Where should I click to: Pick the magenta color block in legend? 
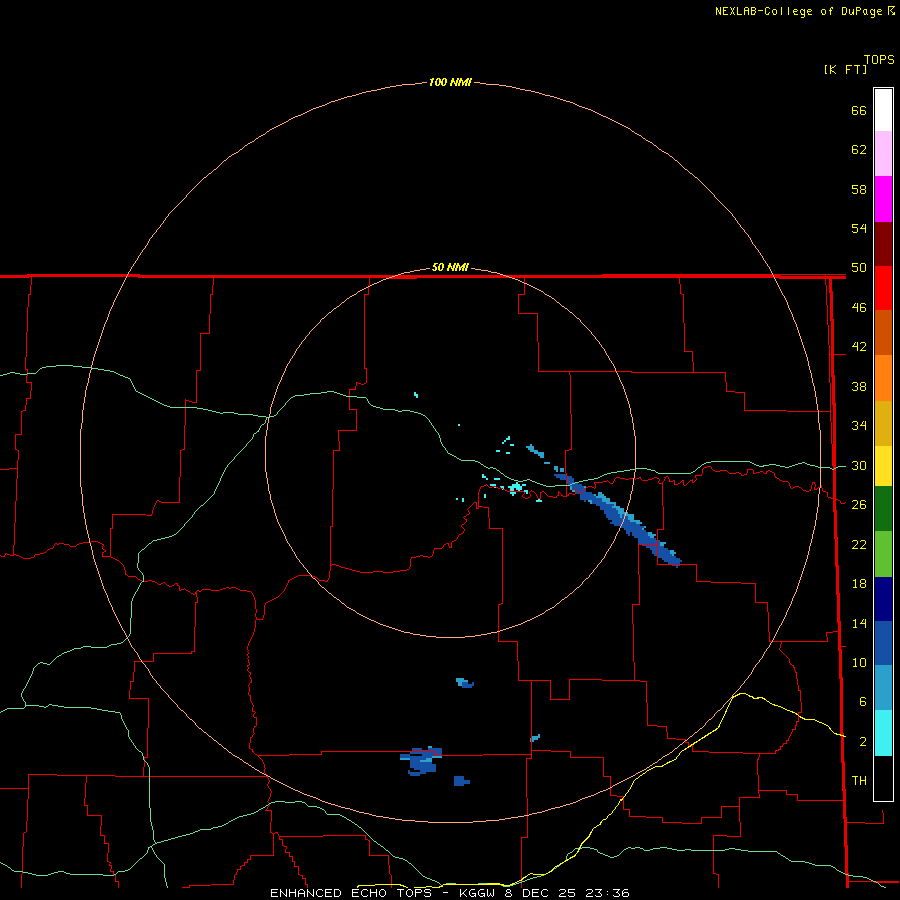click(x=883, y=199)
